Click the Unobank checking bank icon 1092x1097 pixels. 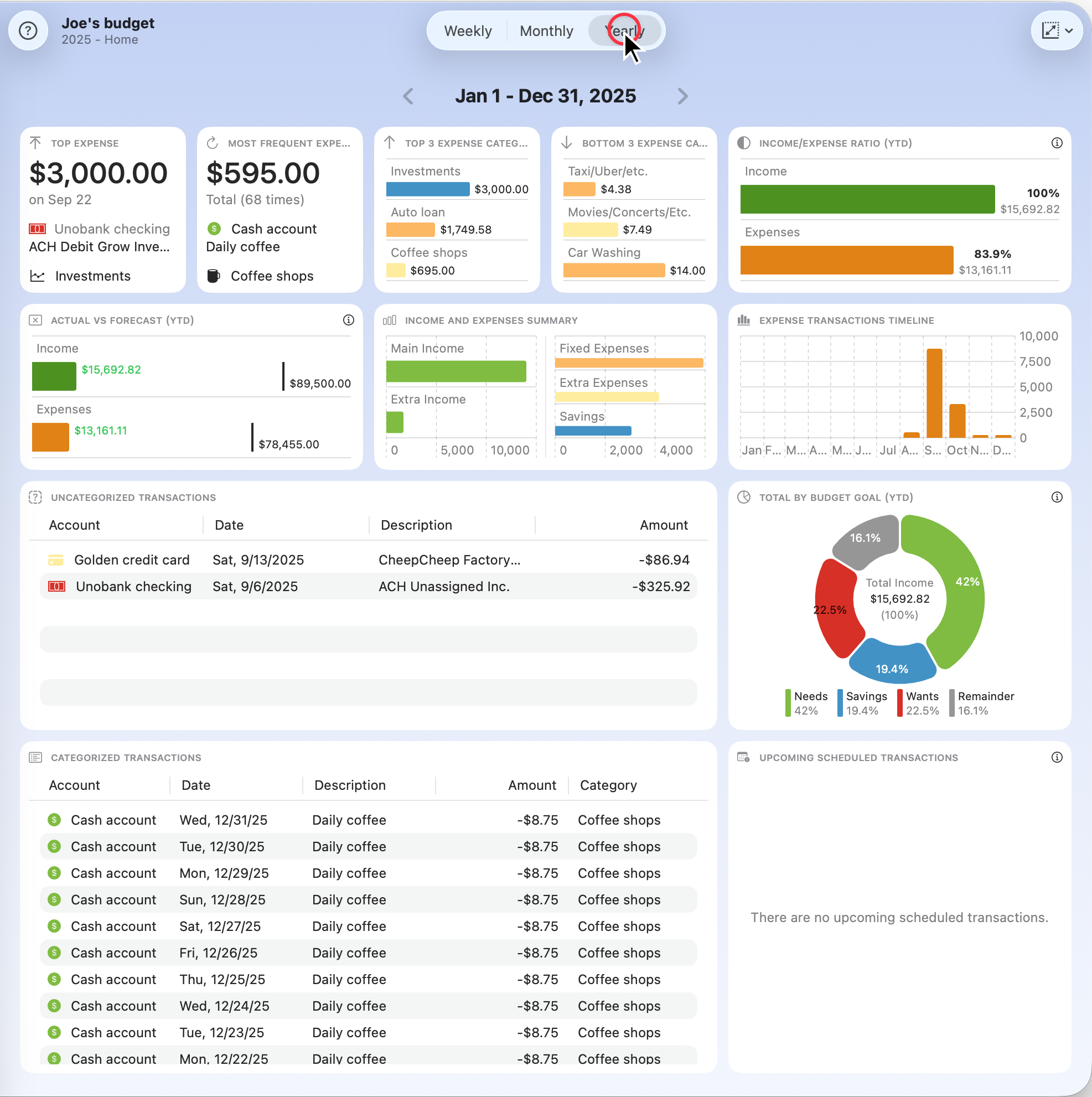(x=56, y=586)
